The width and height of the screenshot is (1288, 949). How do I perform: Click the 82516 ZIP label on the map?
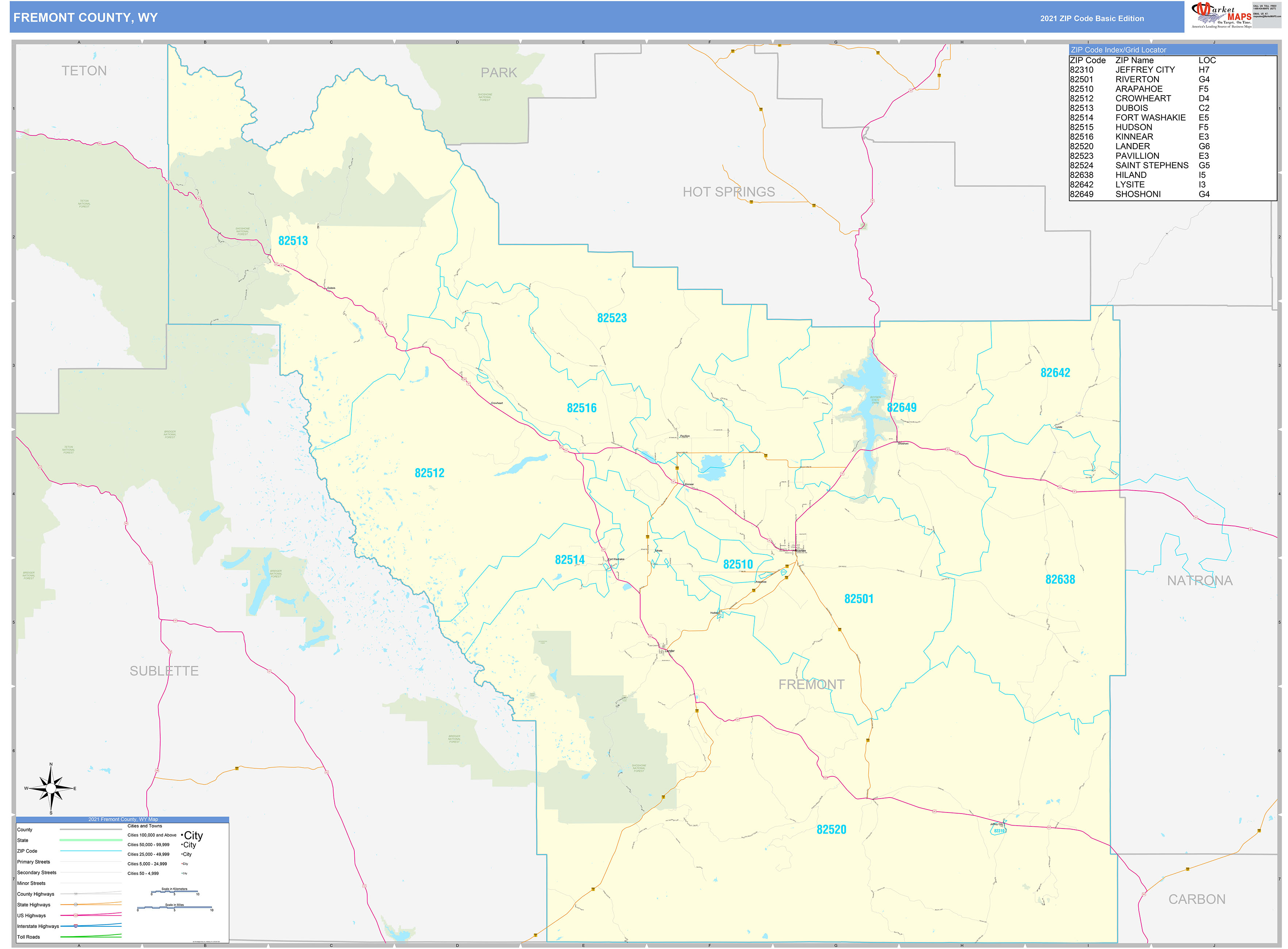click(x=581, y=408)
